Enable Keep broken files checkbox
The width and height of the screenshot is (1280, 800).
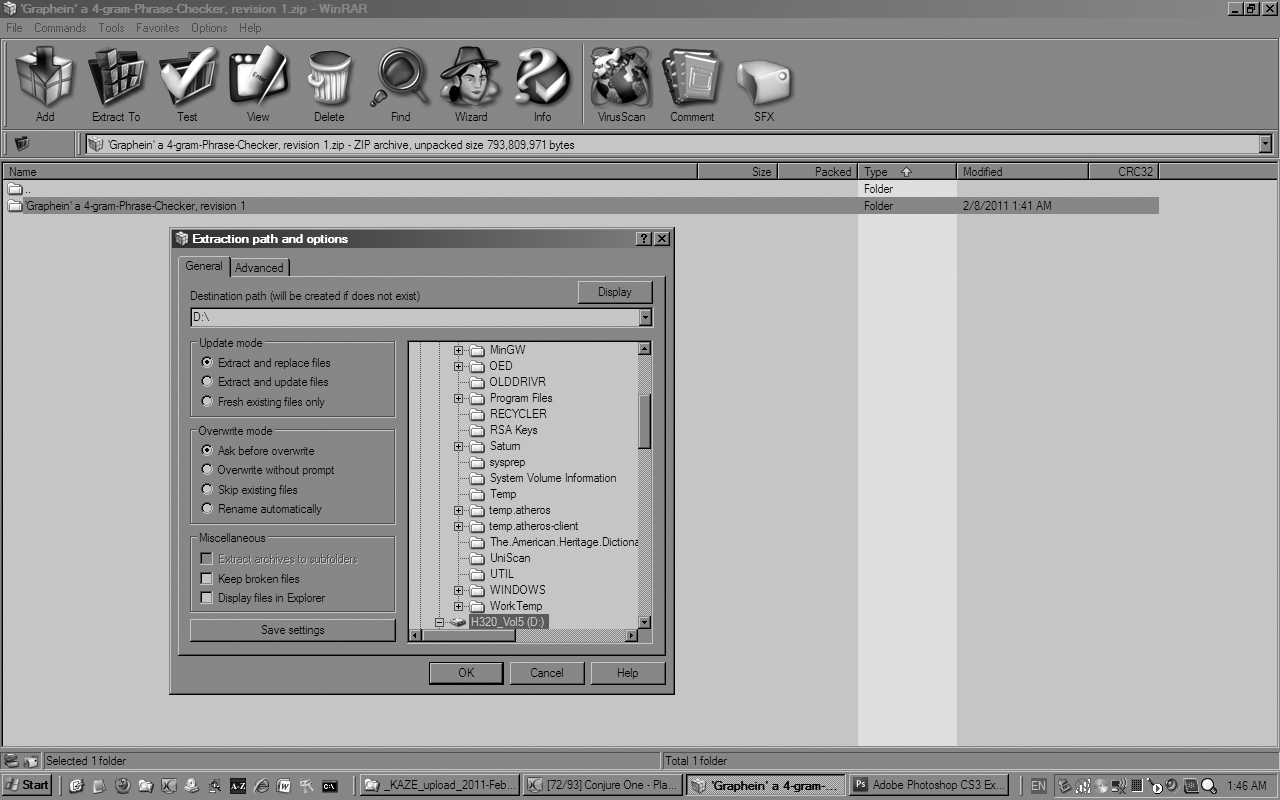coord(207,579)
